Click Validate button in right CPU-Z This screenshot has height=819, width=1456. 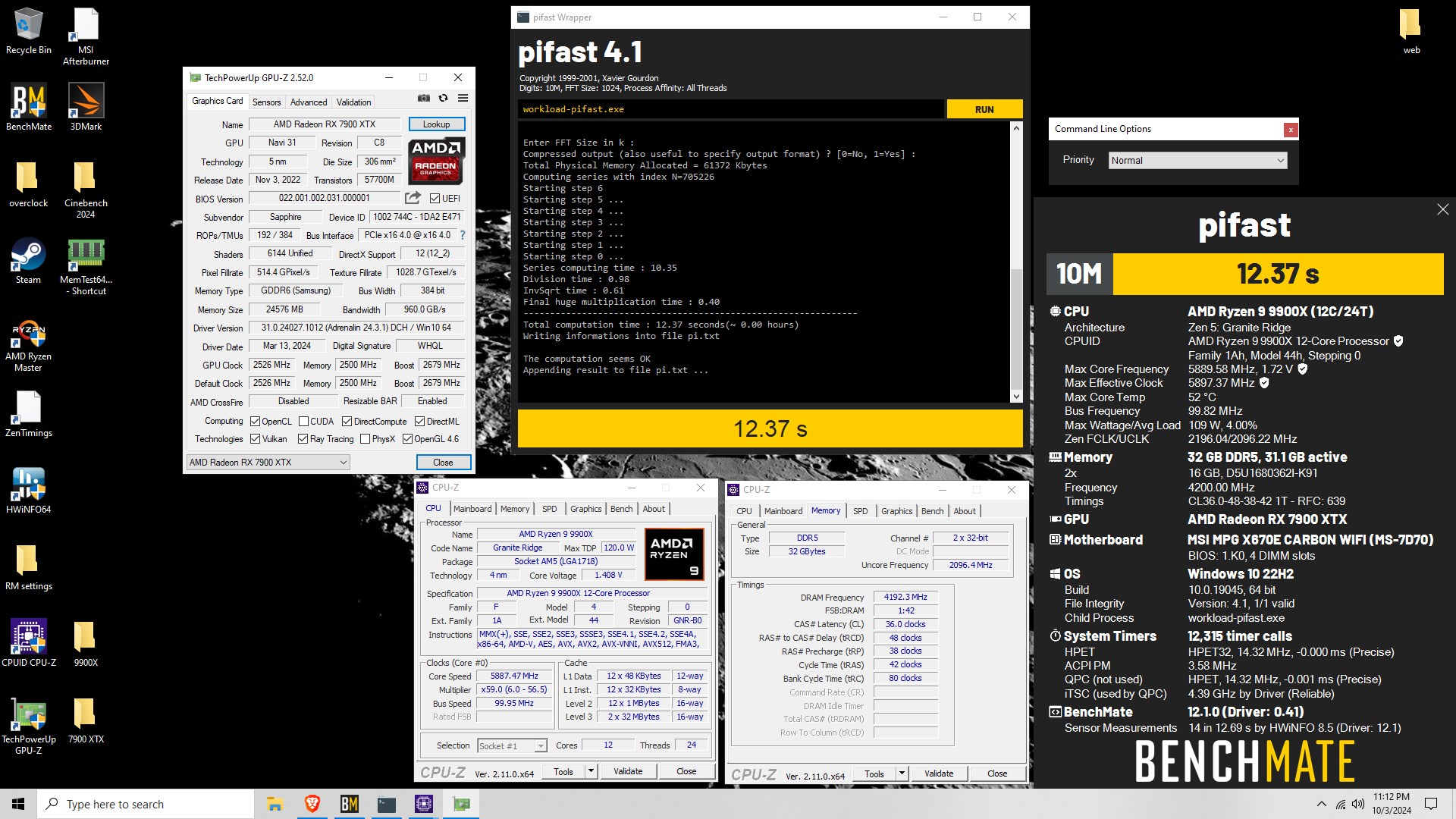(x=939, y=773)
